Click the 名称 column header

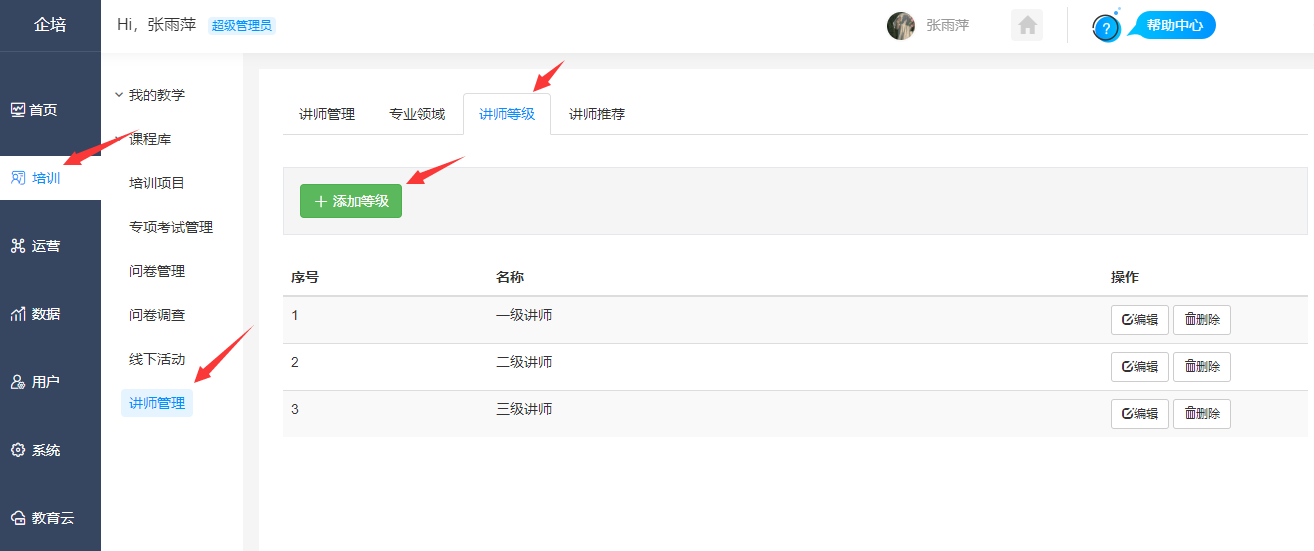tap(510, 277)
